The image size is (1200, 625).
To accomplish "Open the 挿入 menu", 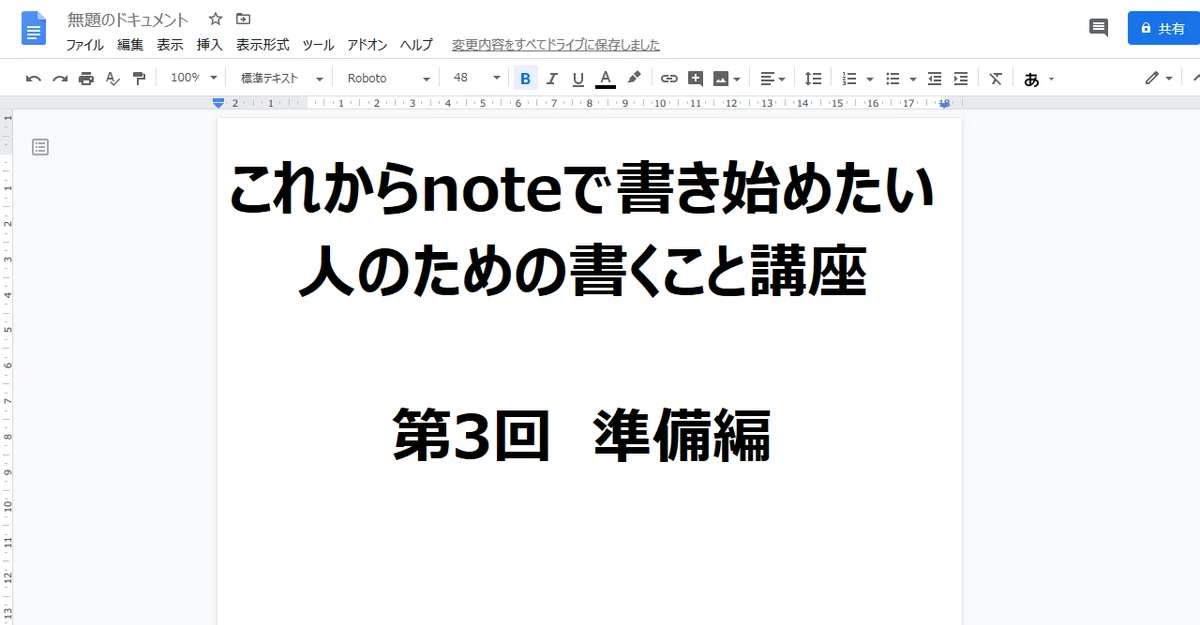I will (210, 45).
